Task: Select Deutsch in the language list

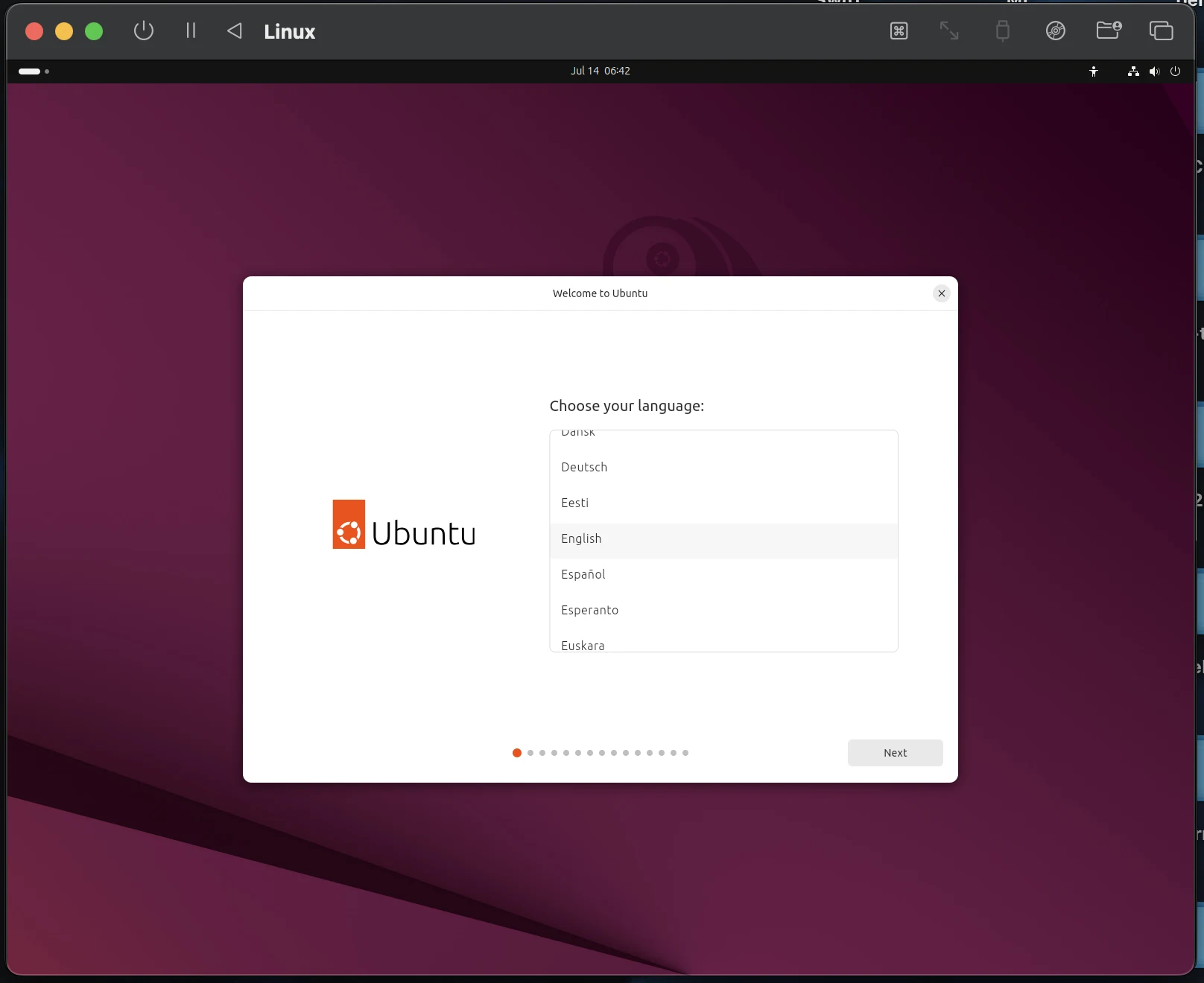Action: tap(723, 467)
